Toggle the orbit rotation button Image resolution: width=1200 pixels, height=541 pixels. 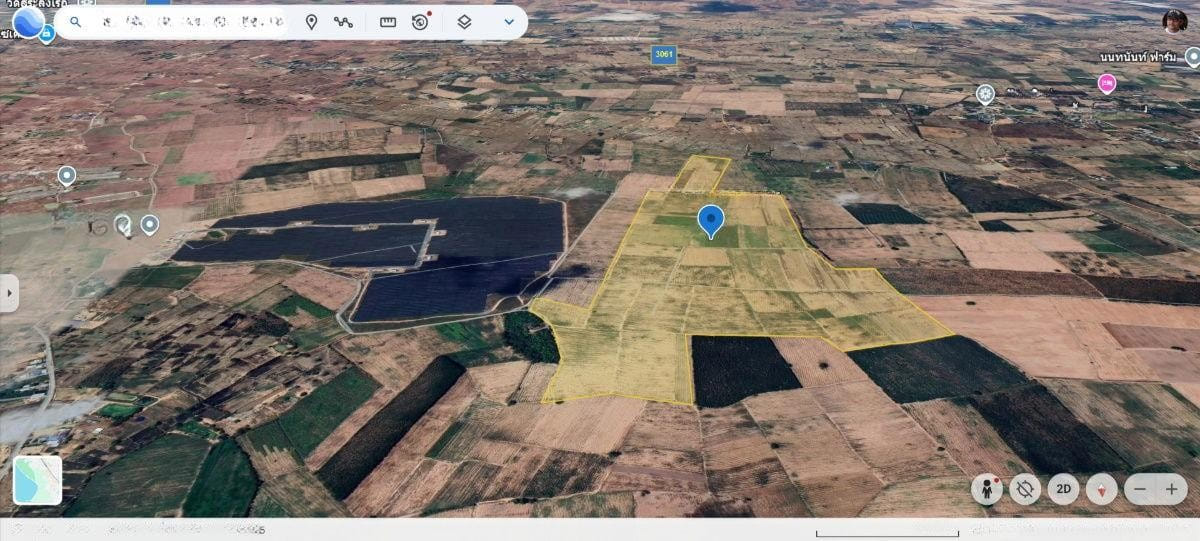(x=1025, y=489)
